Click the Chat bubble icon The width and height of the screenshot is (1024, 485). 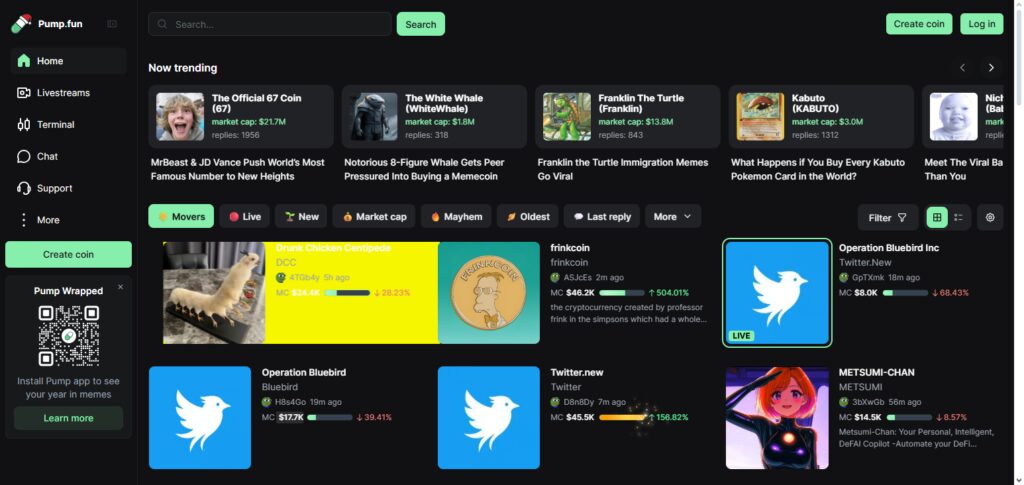[24, 157]
